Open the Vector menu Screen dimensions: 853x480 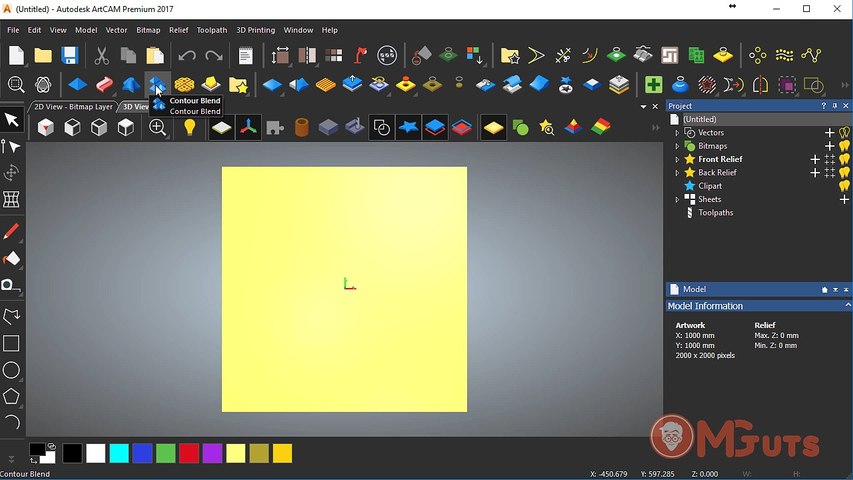point(116,30)
